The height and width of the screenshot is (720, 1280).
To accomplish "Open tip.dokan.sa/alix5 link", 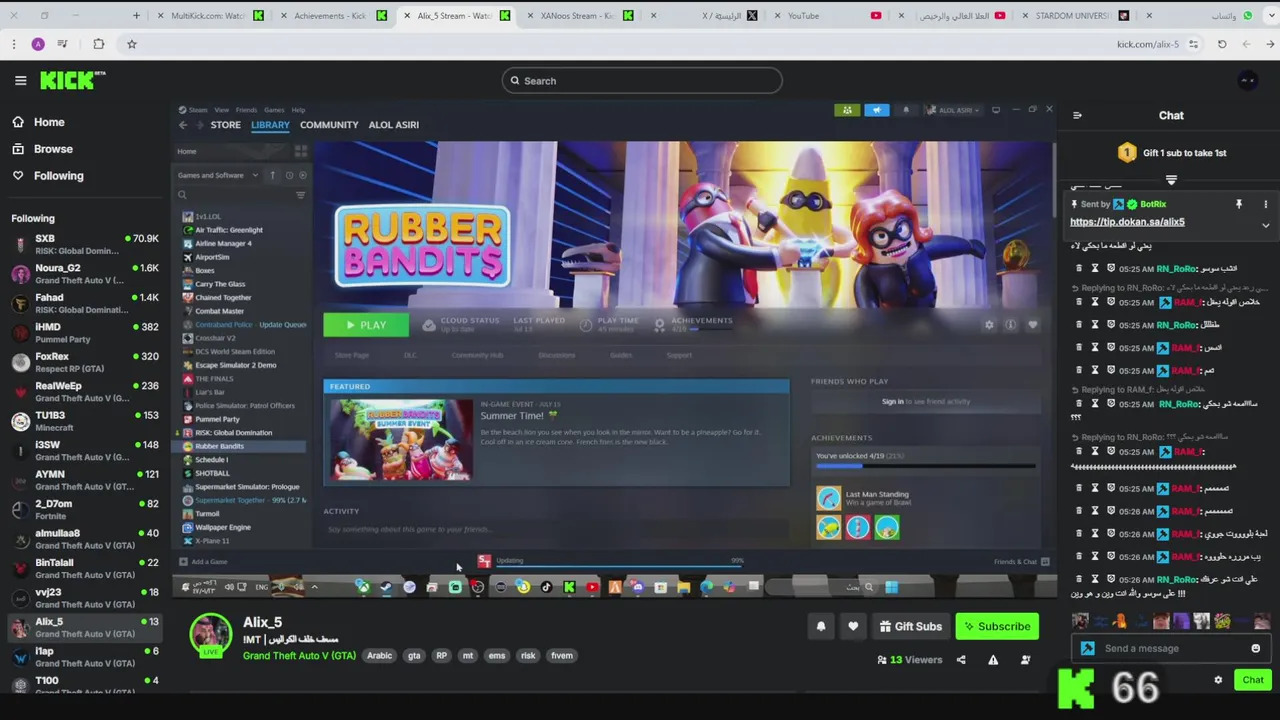I will coord(1127,222).
